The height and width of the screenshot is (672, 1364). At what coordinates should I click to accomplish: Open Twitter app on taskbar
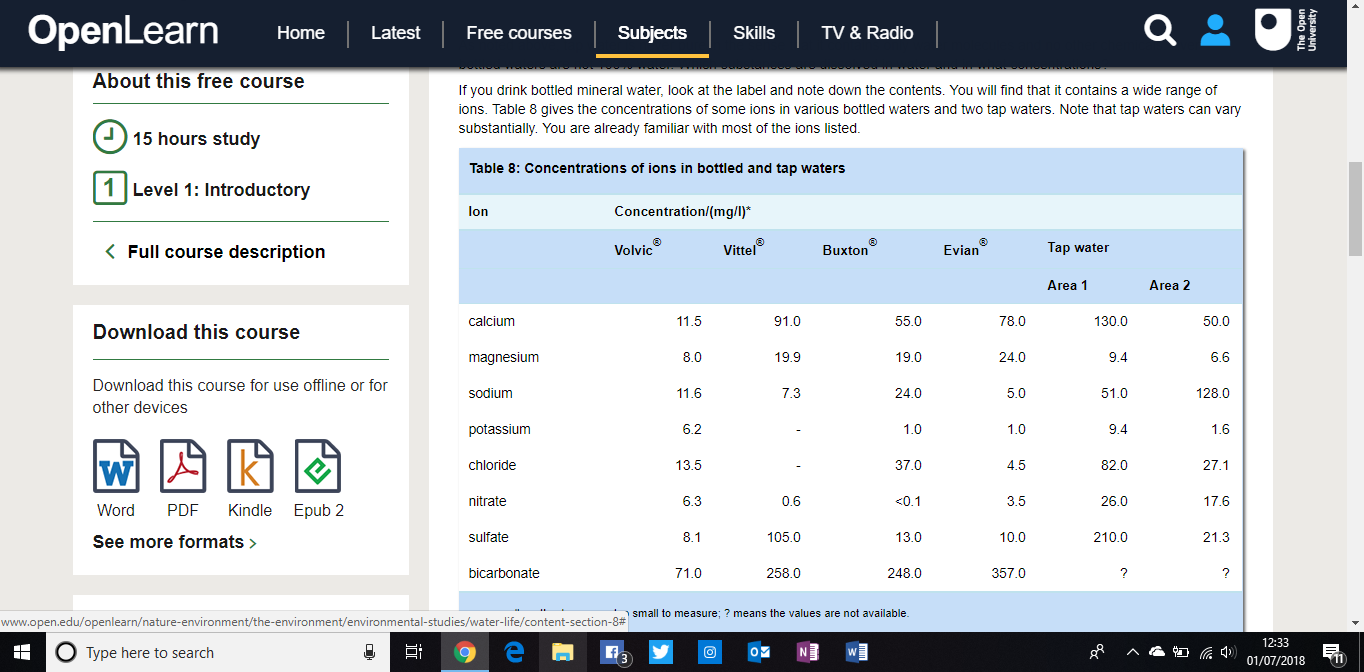[661, 652]
